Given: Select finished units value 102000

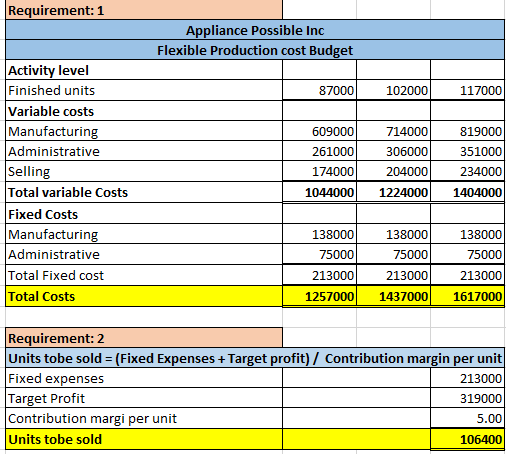Looking at the screenshot, I should (x=393, y=90).
